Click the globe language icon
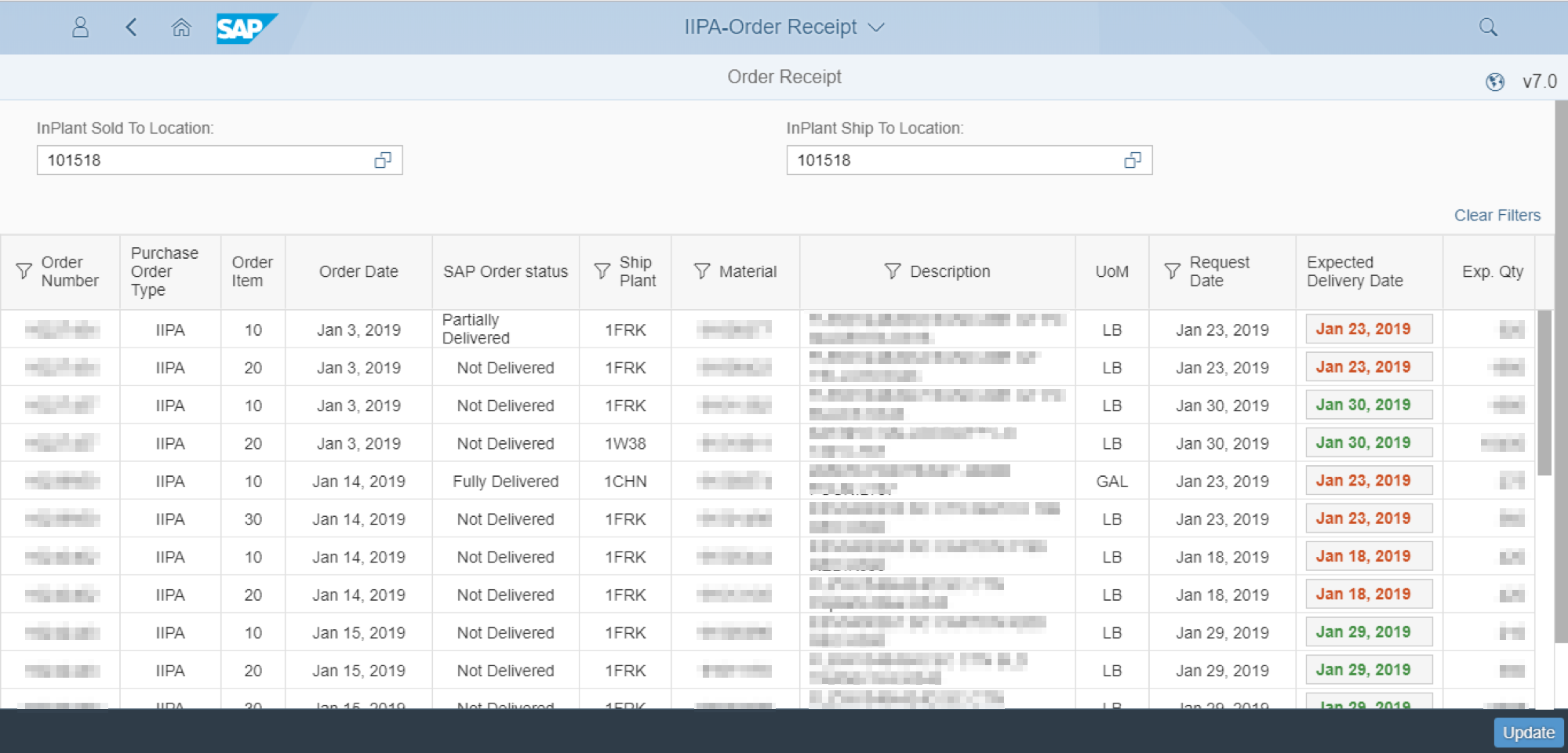1568x753 pixels. click(x=1495, y=82)
